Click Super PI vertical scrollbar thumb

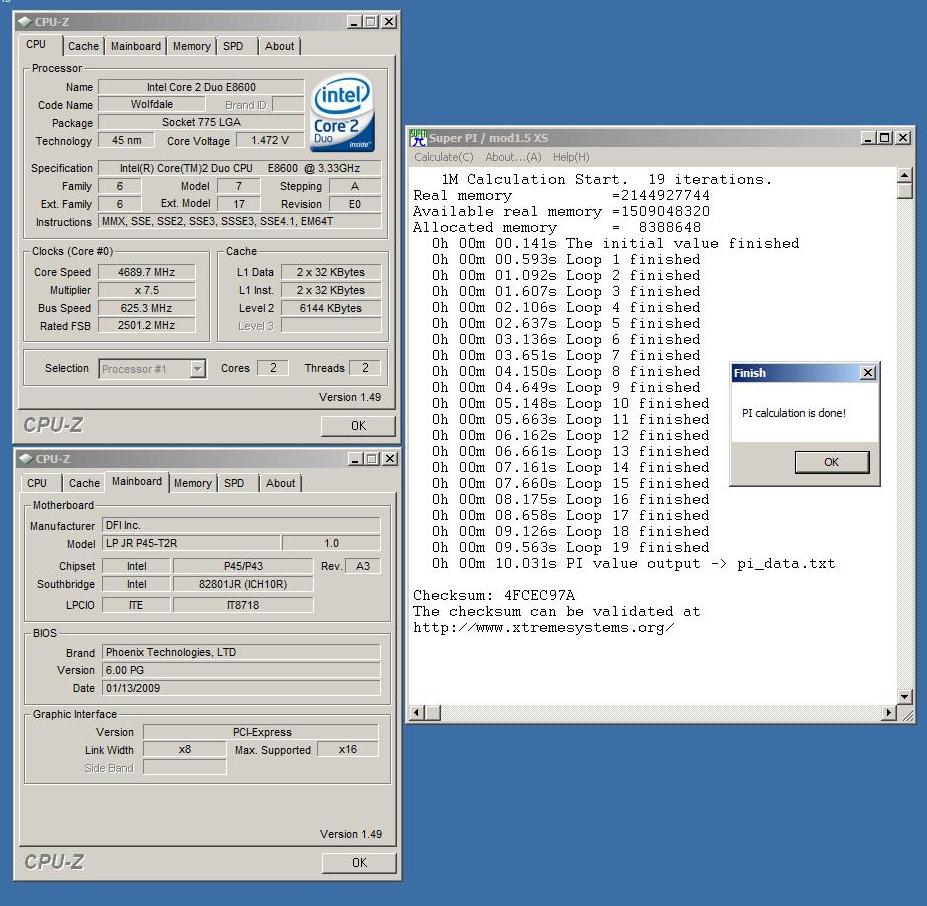905,191
